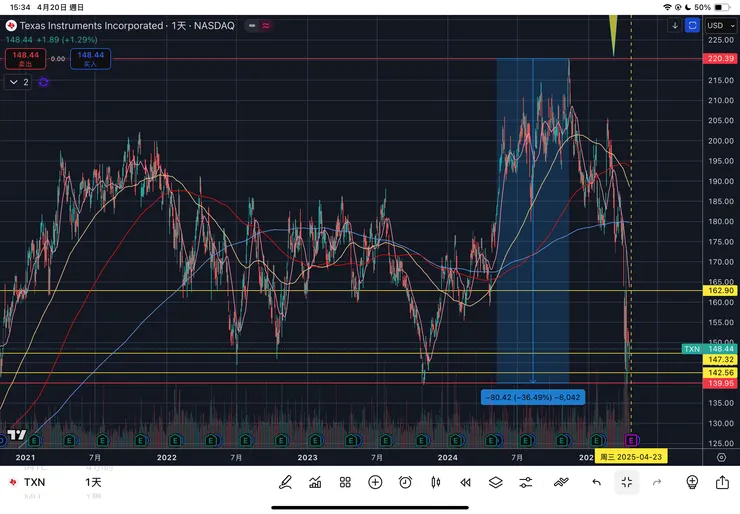Open the USD currency dropdown
740x514 pixels.
coord(721,25)
